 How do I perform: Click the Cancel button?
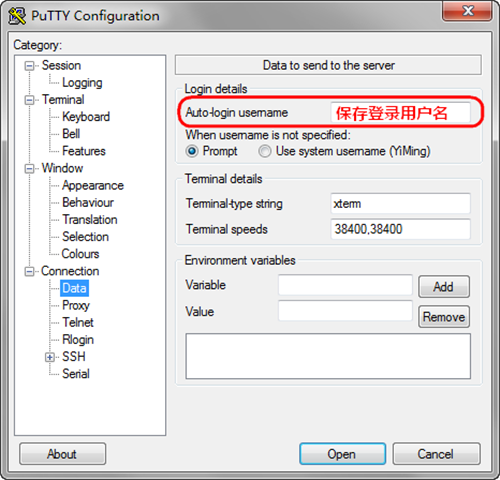coord(437,454)
